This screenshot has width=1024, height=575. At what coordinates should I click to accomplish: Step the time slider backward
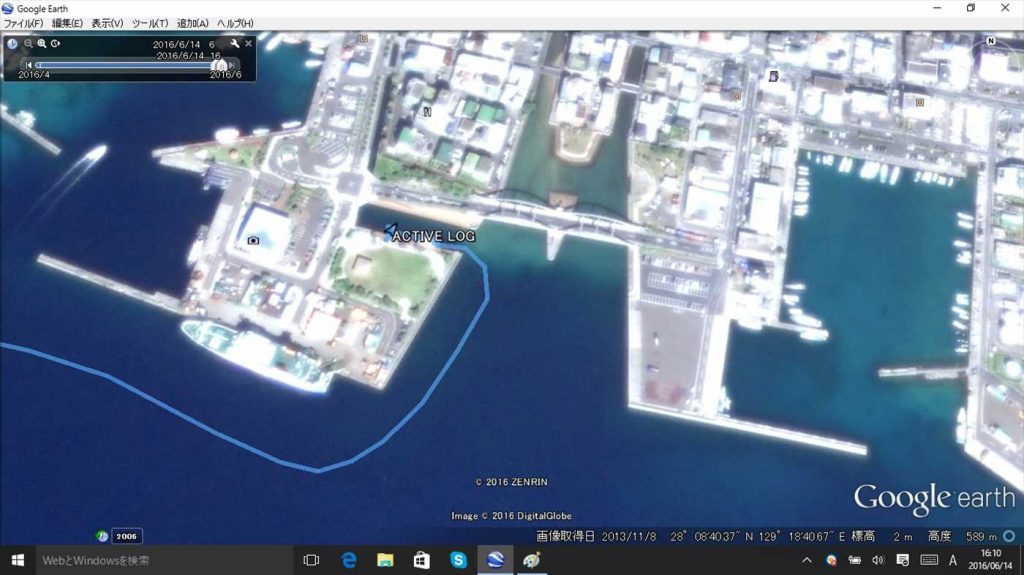click(28, 65)
